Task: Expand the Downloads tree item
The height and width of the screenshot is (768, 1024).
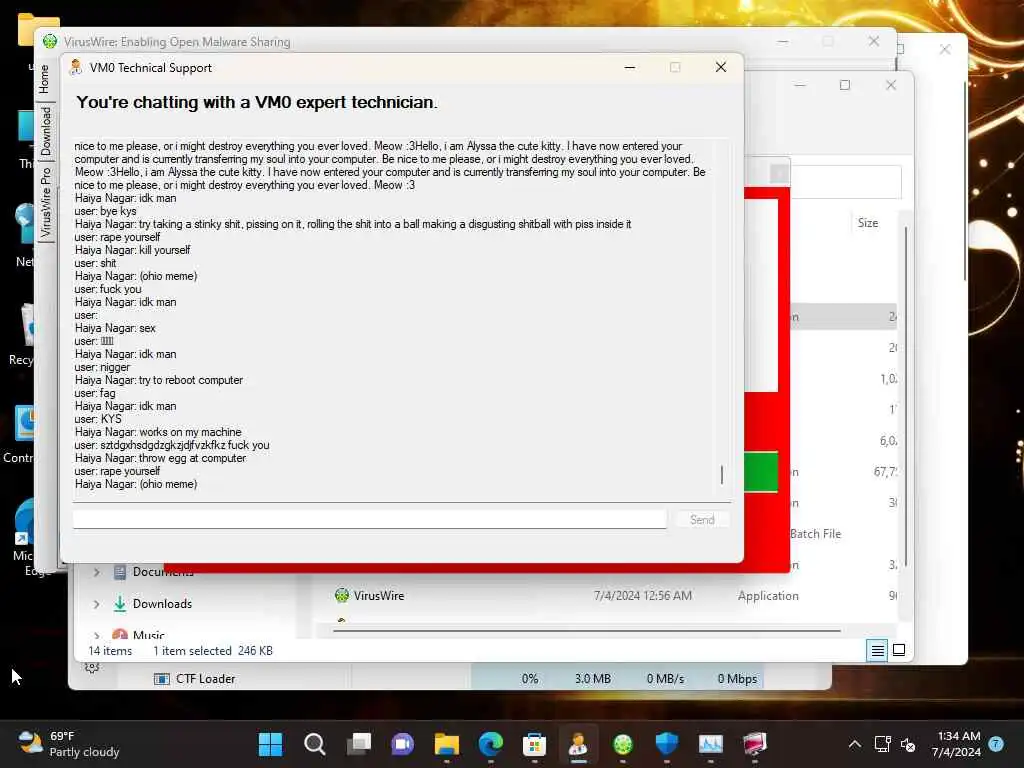Action: click(x=97, y=604)
